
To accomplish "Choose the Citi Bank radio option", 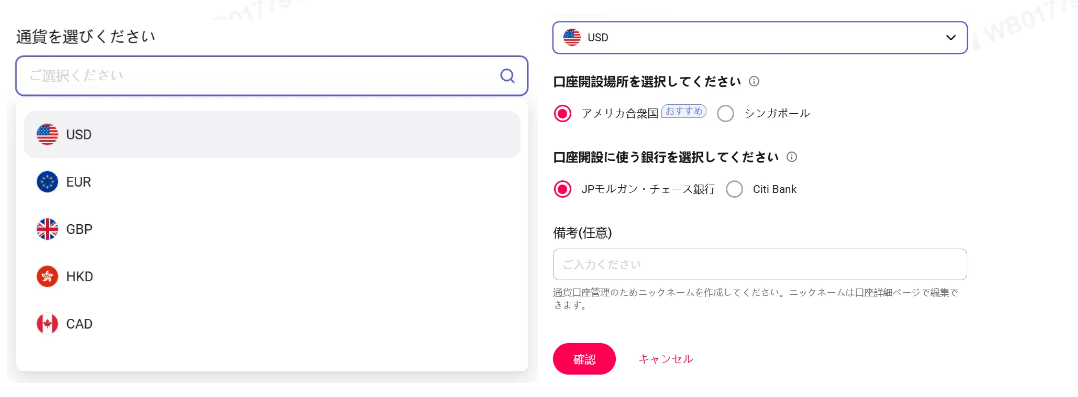I will (x=734, y=189).
